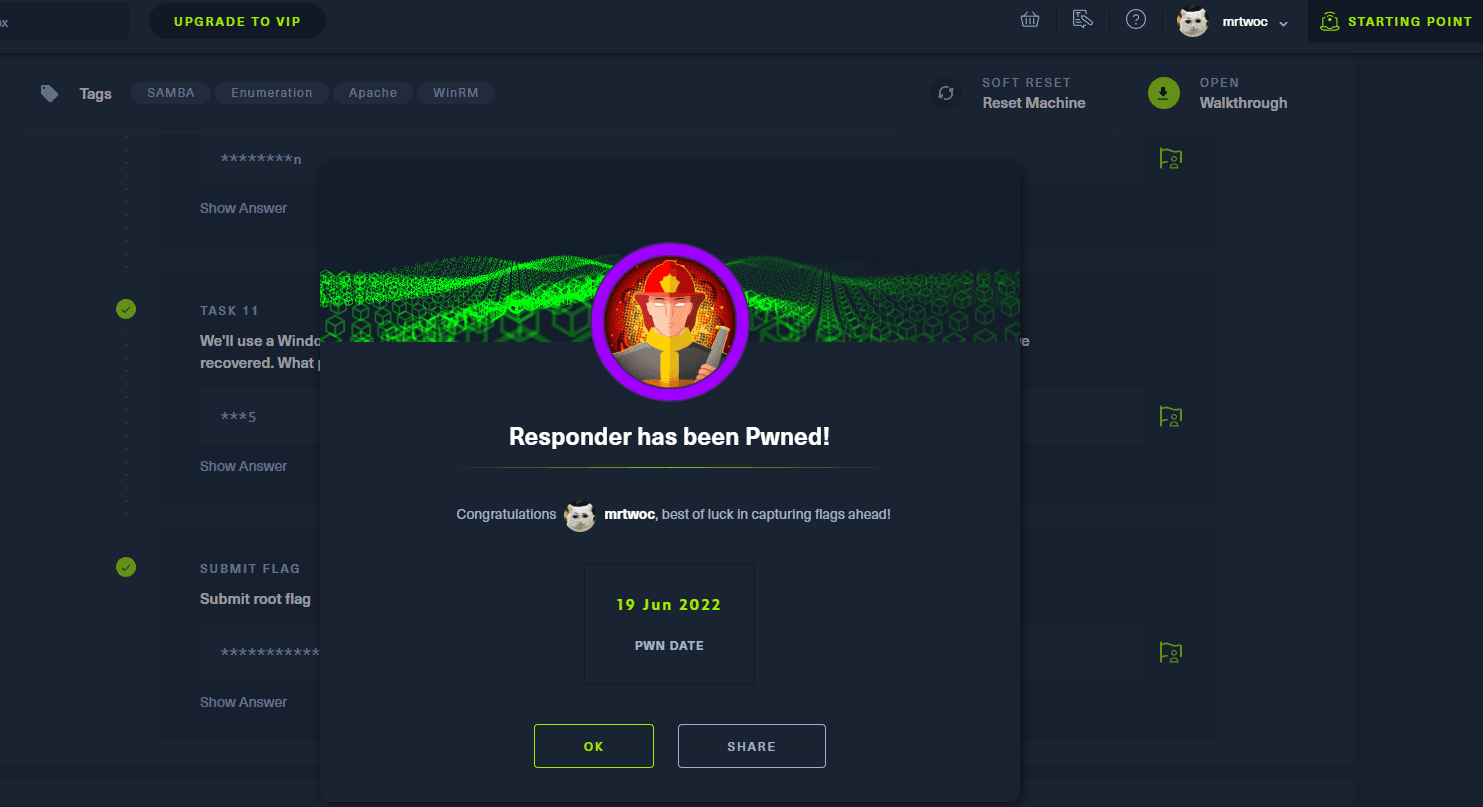Image resolution: width=1483 pixels, height=807 pixels.
Task: Select the SAMBA tag
Action: point(170,93)
